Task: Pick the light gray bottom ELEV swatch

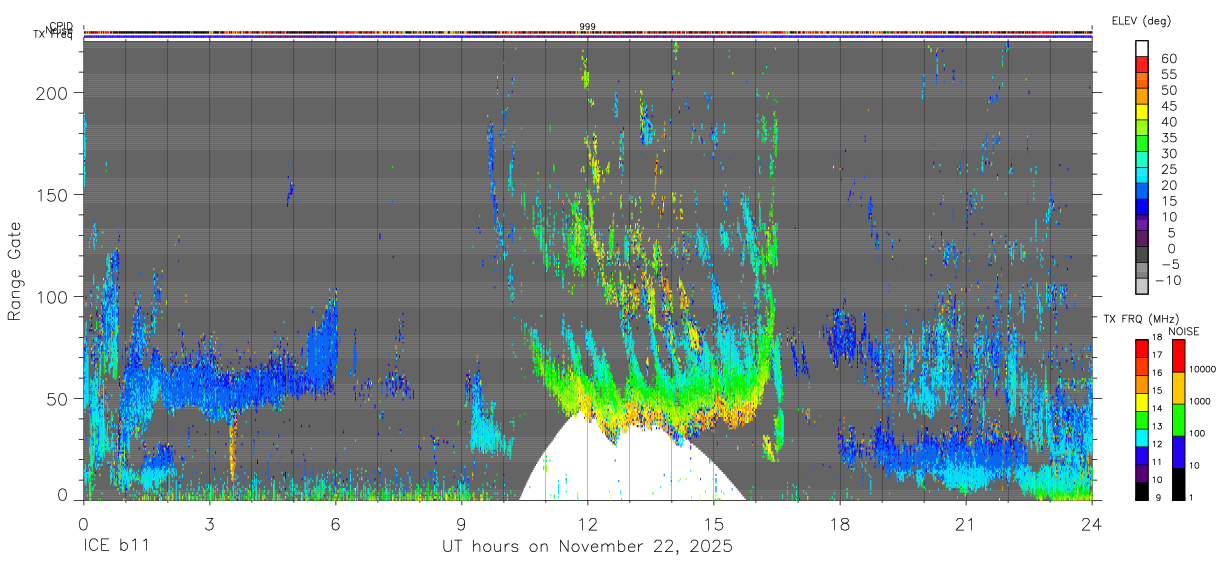Action: pyautogui.click(x=1142, y=286)
